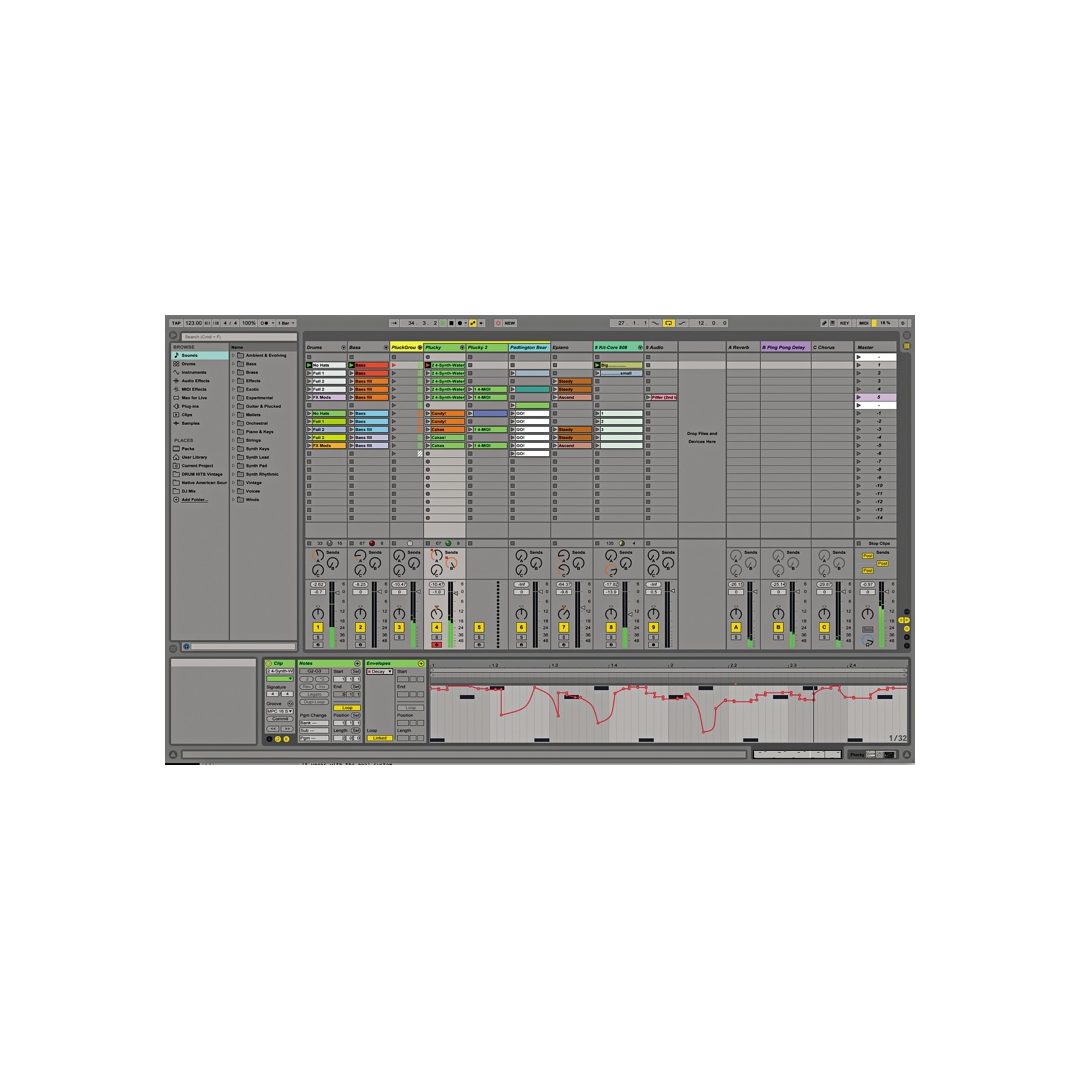Open the Drums browser category
This screenshot has width=1080, height=1080.
pos(188,364)
